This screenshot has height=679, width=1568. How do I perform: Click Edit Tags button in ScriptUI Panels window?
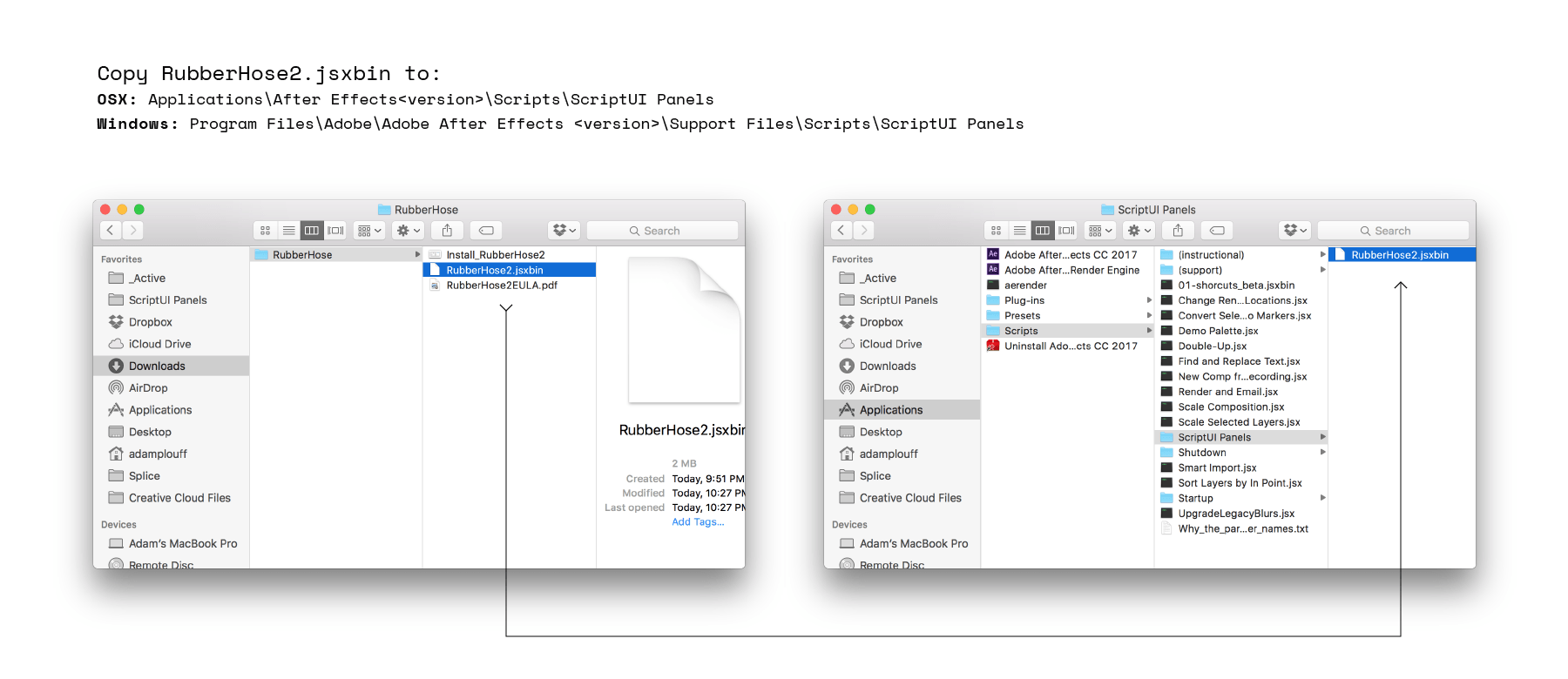click(1217, 231)
